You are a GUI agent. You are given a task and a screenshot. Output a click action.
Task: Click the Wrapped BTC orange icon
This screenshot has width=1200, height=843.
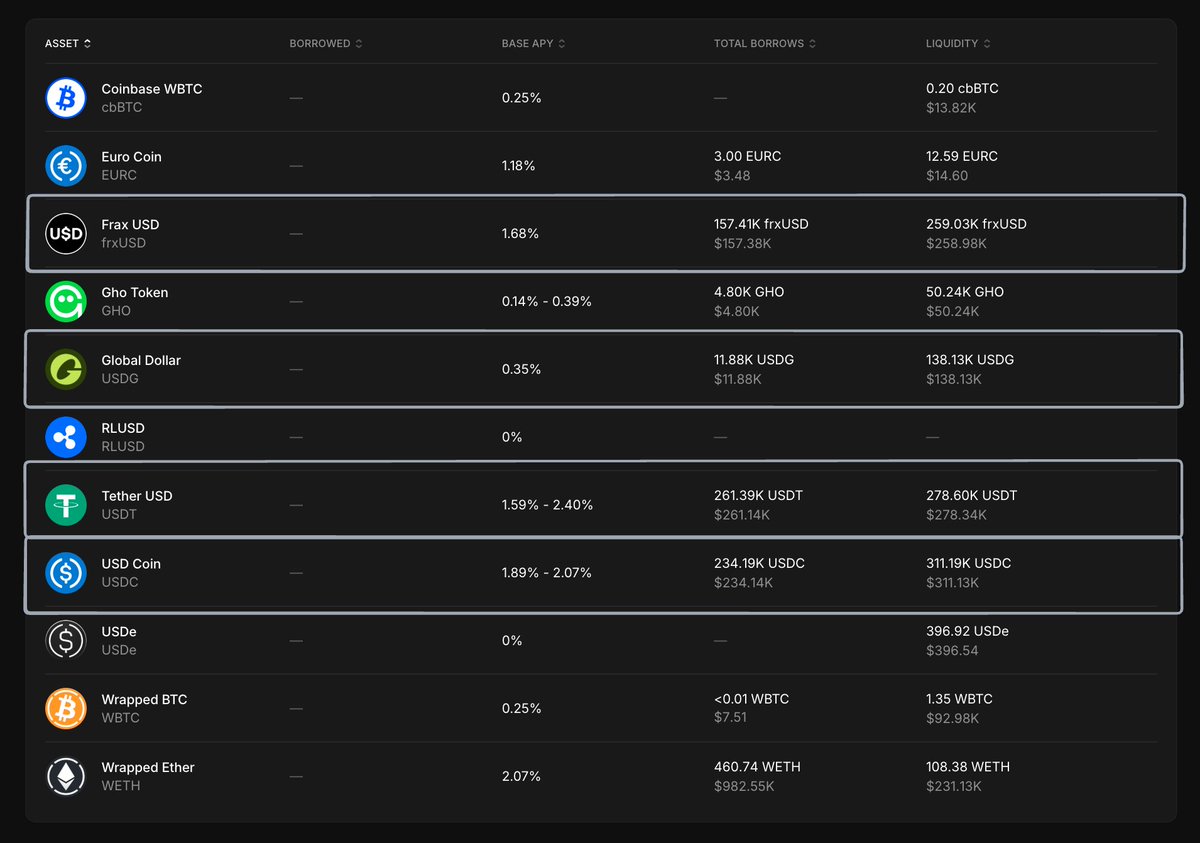66,708
